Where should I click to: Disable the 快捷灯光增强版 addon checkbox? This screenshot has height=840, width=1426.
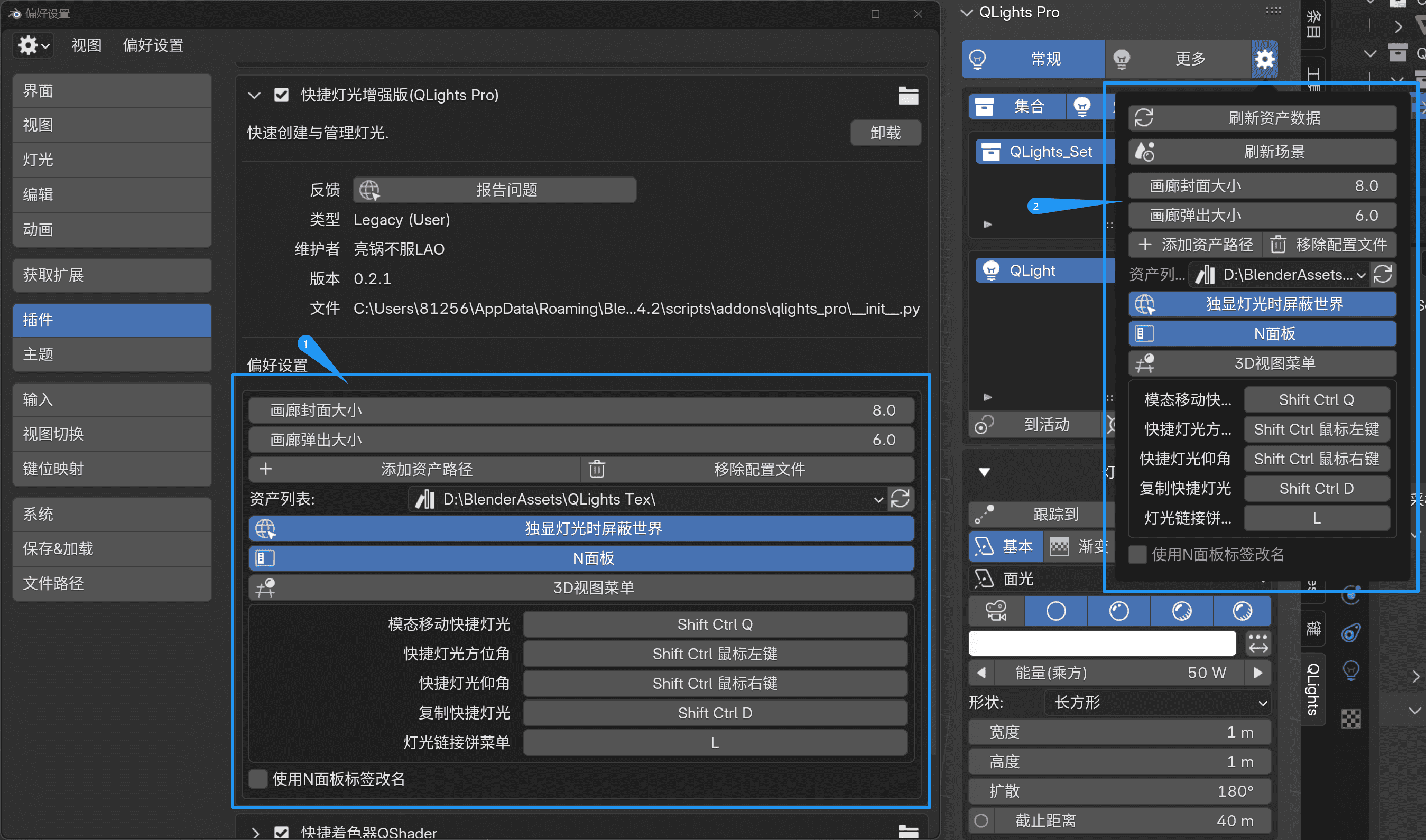(x=282, y=95)
